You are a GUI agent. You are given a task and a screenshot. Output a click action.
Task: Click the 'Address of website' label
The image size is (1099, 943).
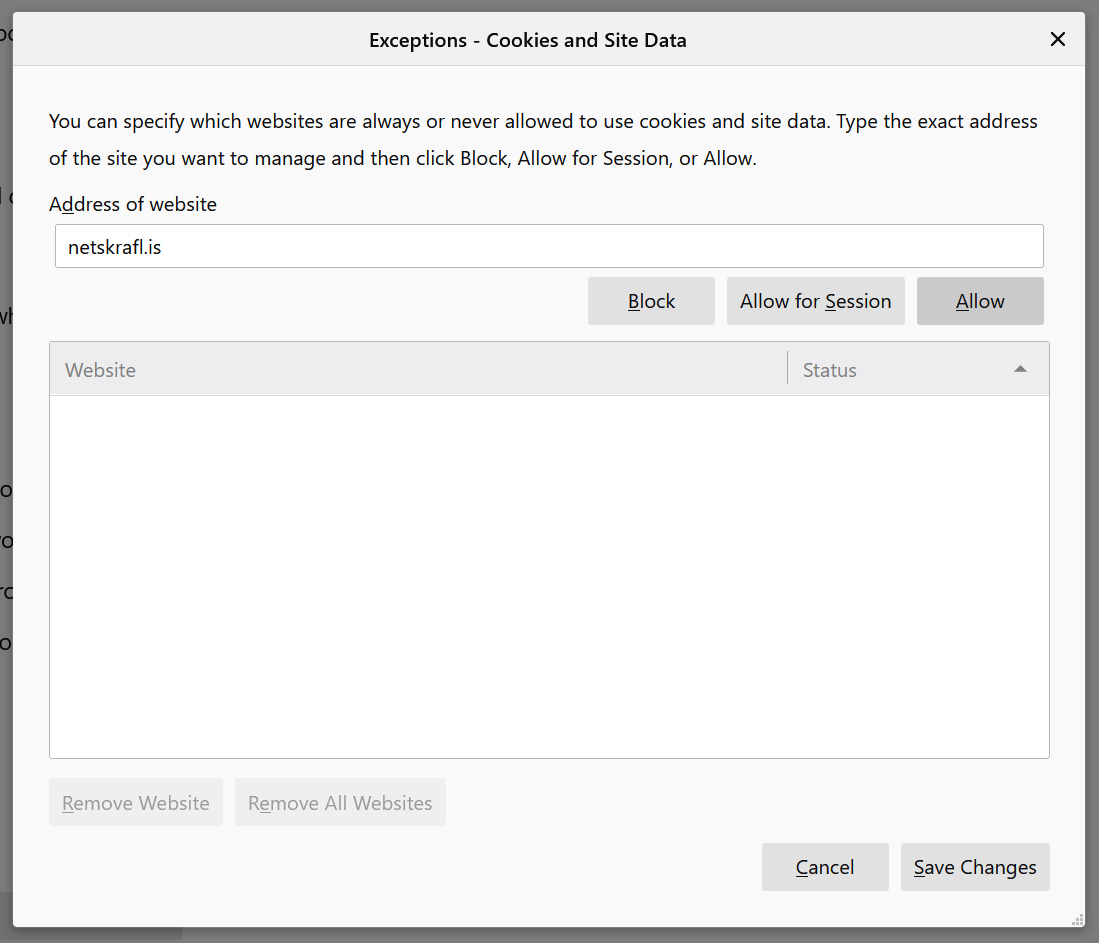click(133, 204)
